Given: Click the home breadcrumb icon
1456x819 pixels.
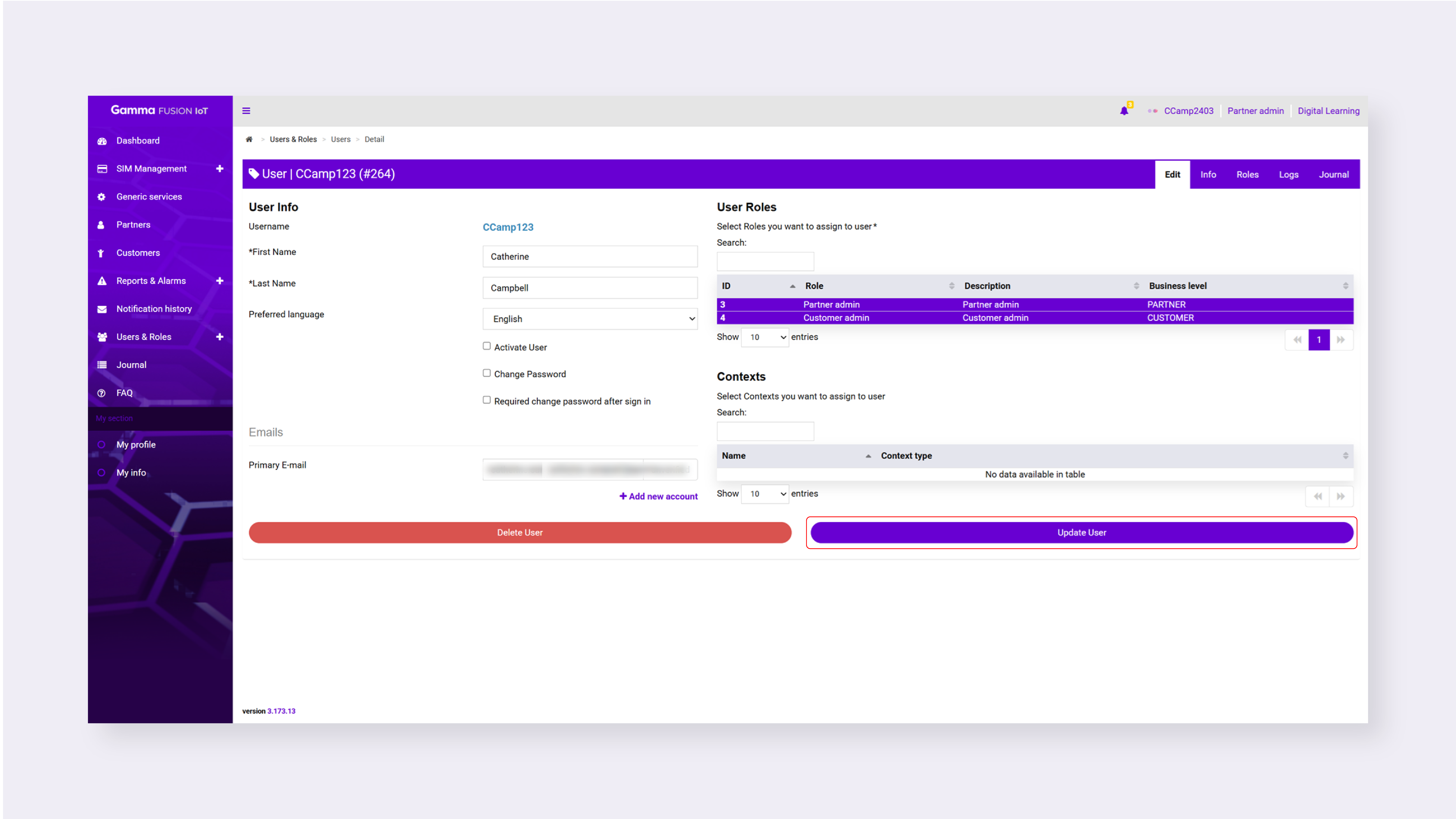Looking at the screenshot, I should click(249, 139).
